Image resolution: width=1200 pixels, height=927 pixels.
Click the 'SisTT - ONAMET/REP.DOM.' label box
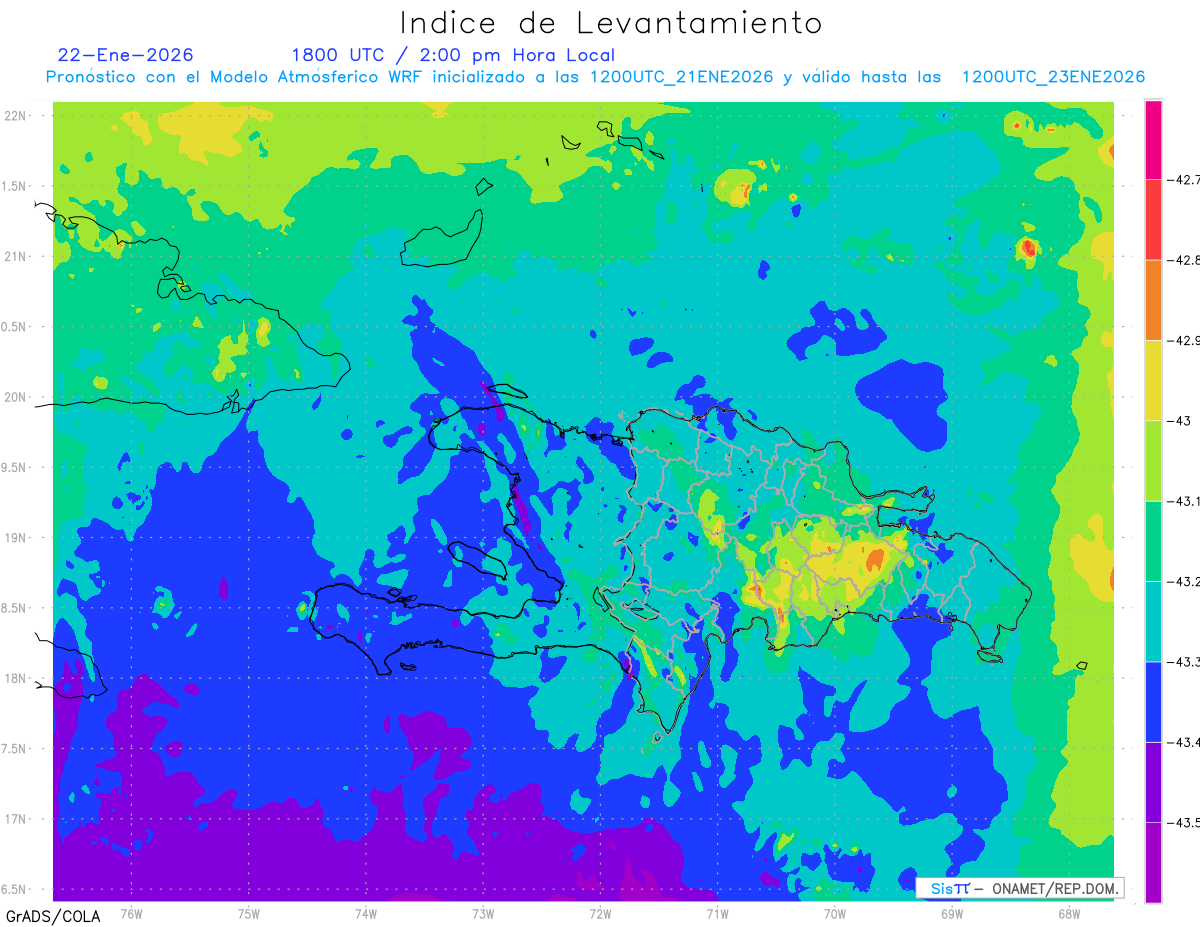1020,888
